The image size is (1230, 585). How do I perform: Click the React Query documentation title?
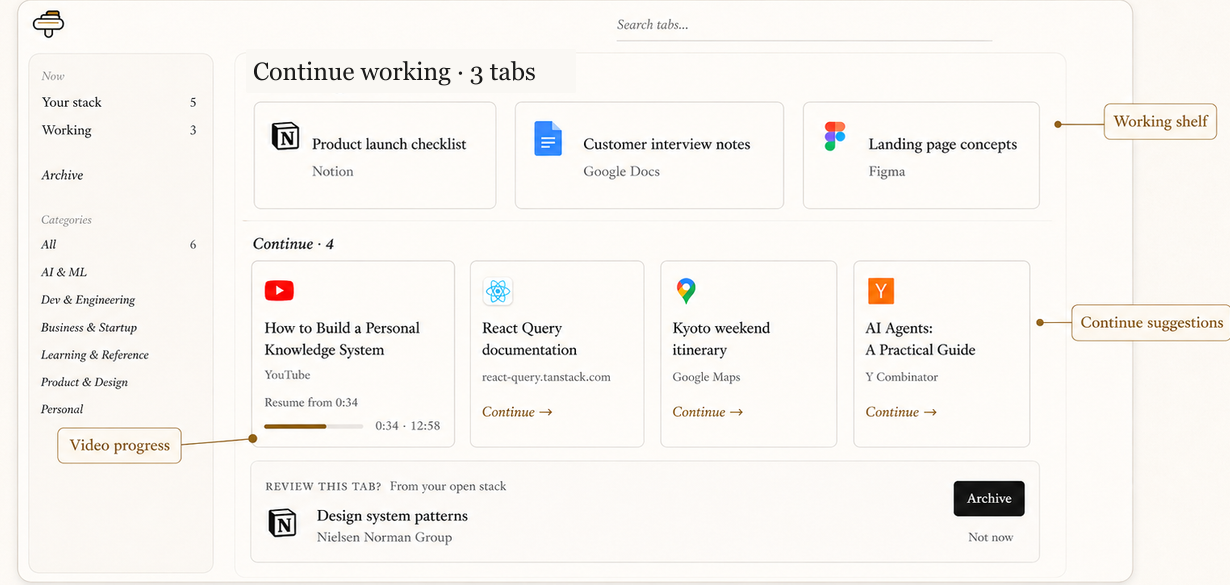[x=529, y=339]
